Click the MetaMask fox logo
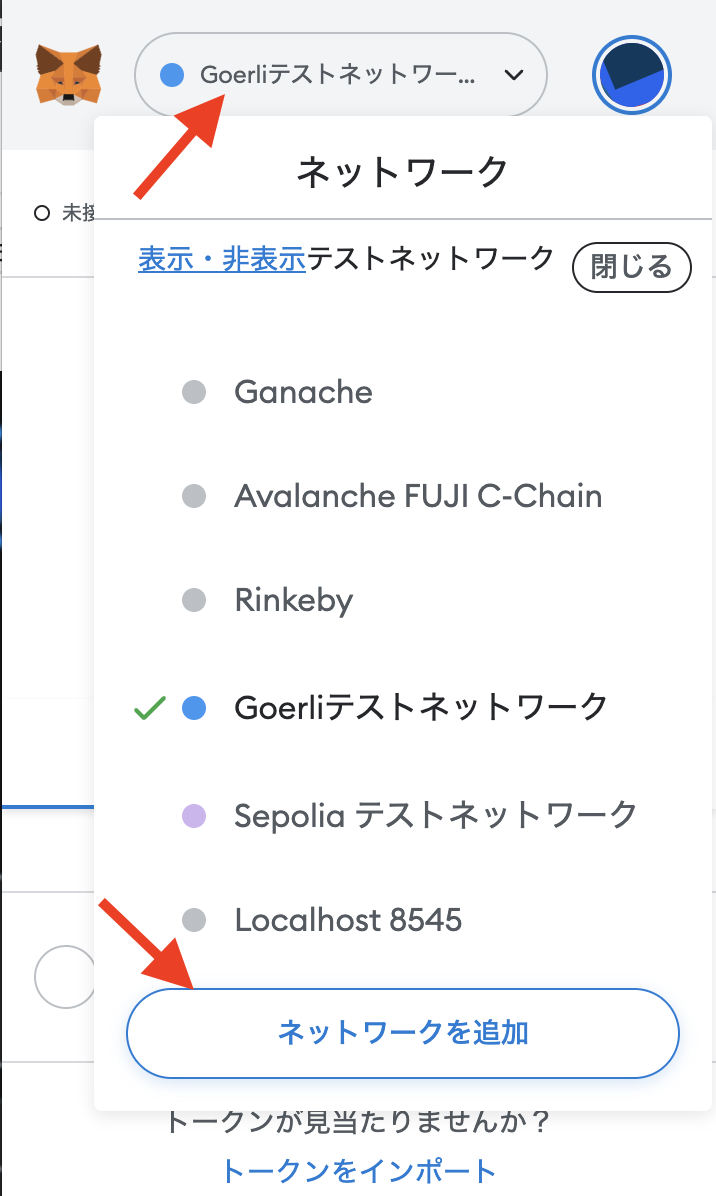Image resolution: width=716 pixels, height=1196 pixels. (68, 74)
